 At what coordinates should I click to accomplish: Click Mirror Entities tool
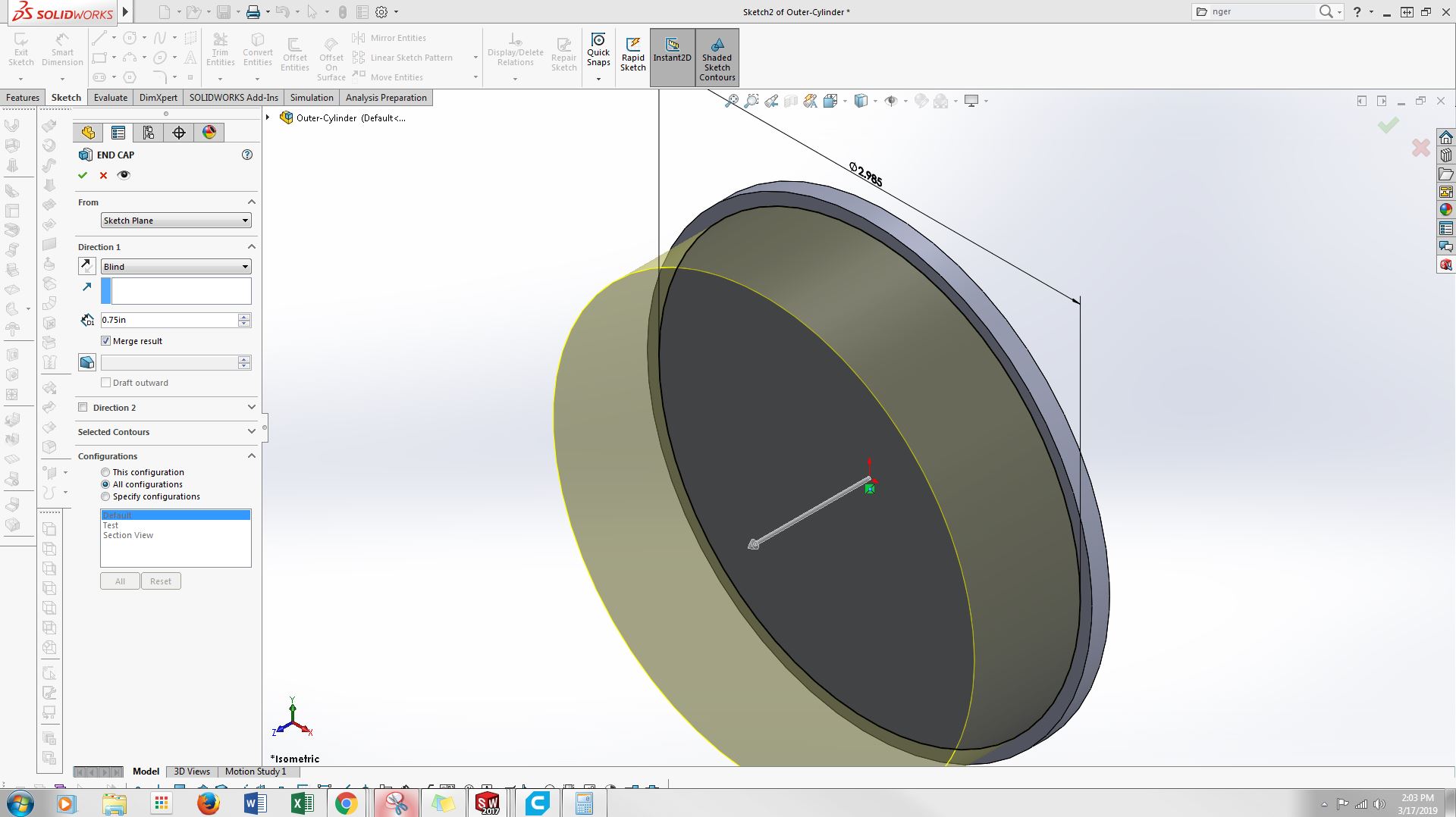pos(389,38)
